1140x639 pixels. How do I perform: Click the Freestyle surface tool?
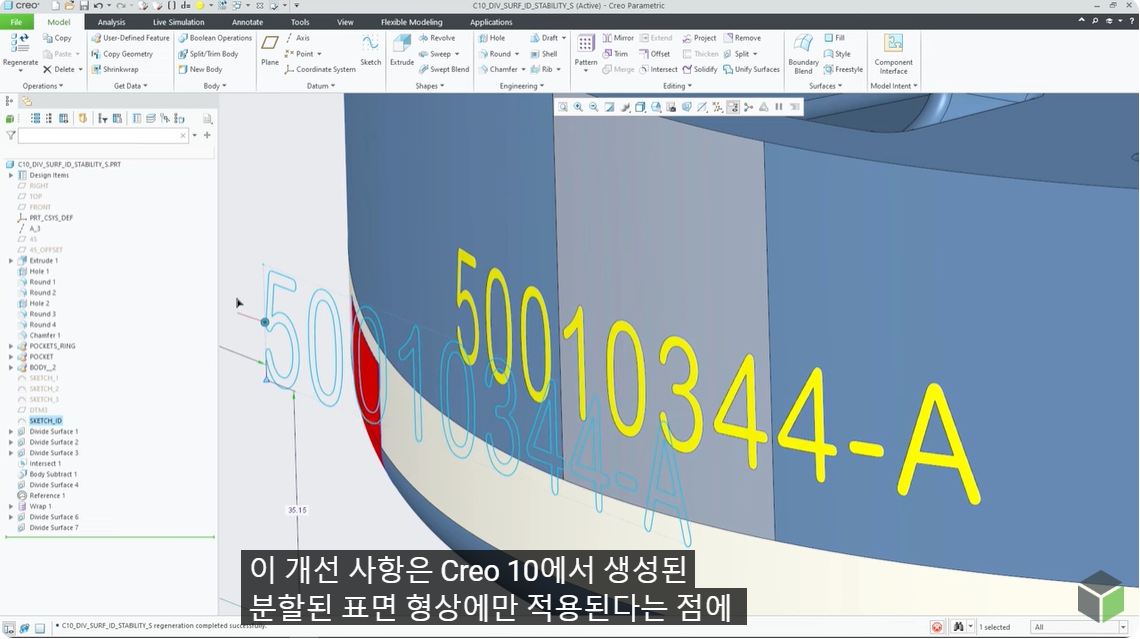click(843, 70)
